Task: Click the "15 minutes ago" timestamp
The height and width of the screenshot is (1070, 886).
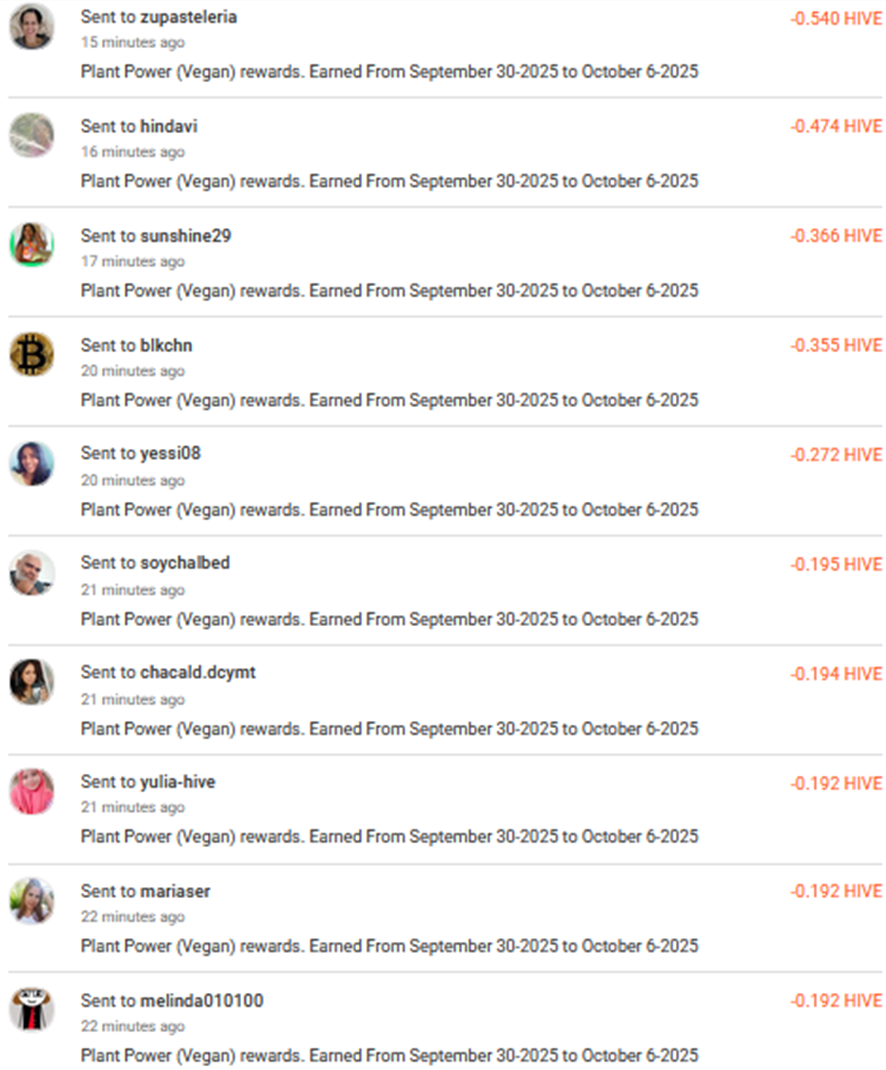Action: [132, 43]
